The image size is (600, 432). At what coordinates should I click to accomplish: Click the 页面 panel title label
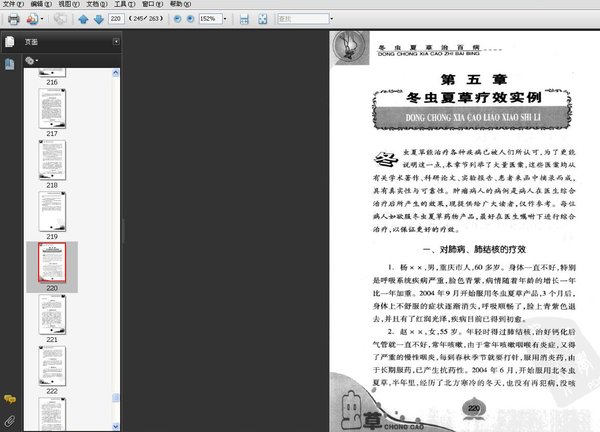[x=31, y=42]
